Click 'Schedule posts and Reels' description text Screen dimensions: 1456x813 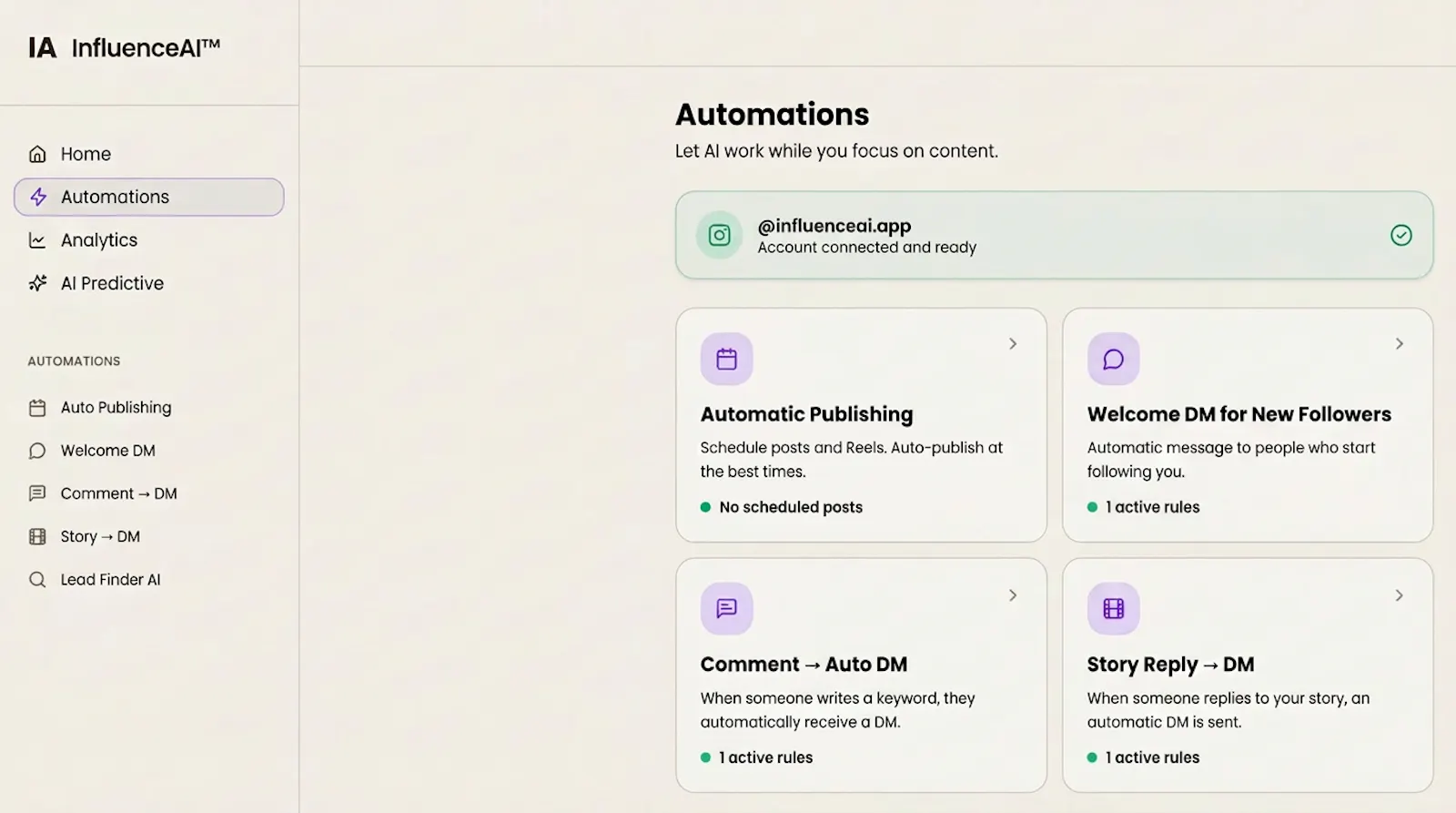(851, 460)
